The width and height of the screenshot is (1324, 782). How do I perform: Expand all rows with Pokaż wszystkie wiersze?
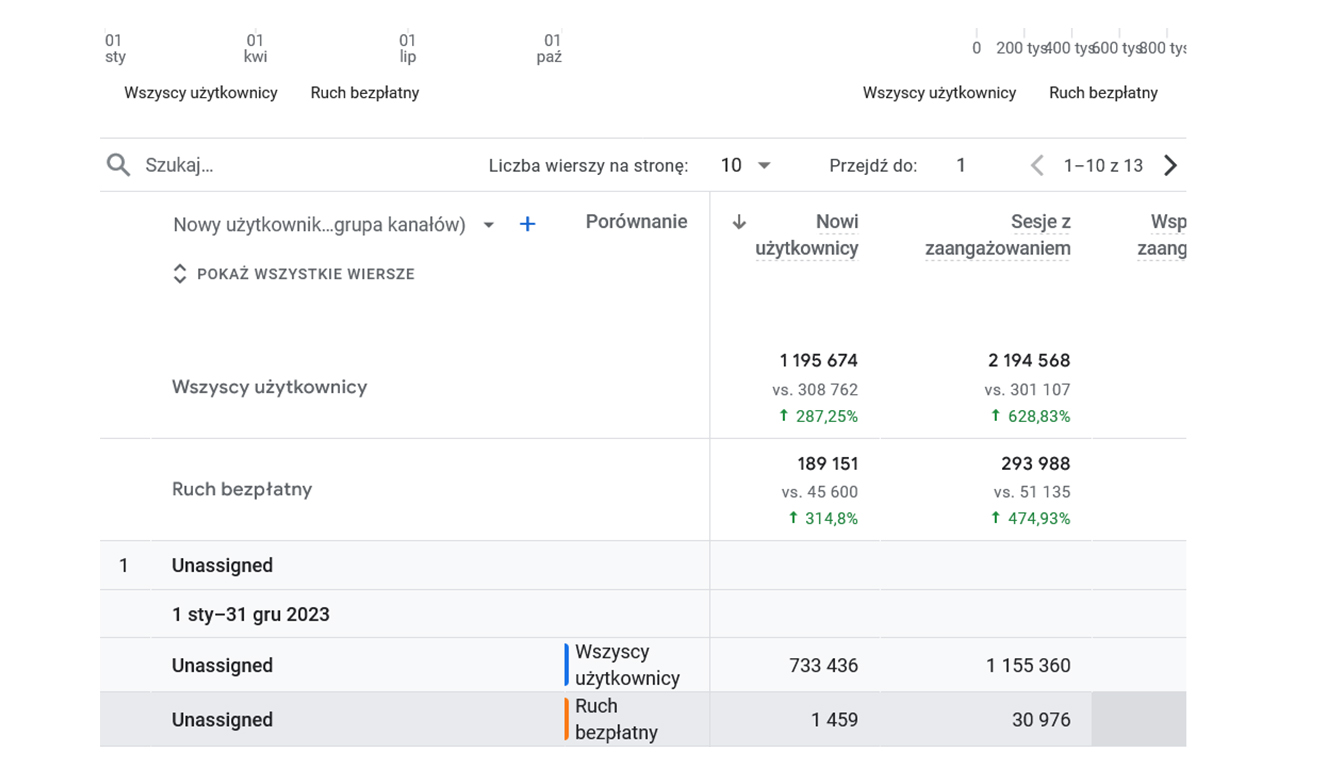tap(294, 274)
